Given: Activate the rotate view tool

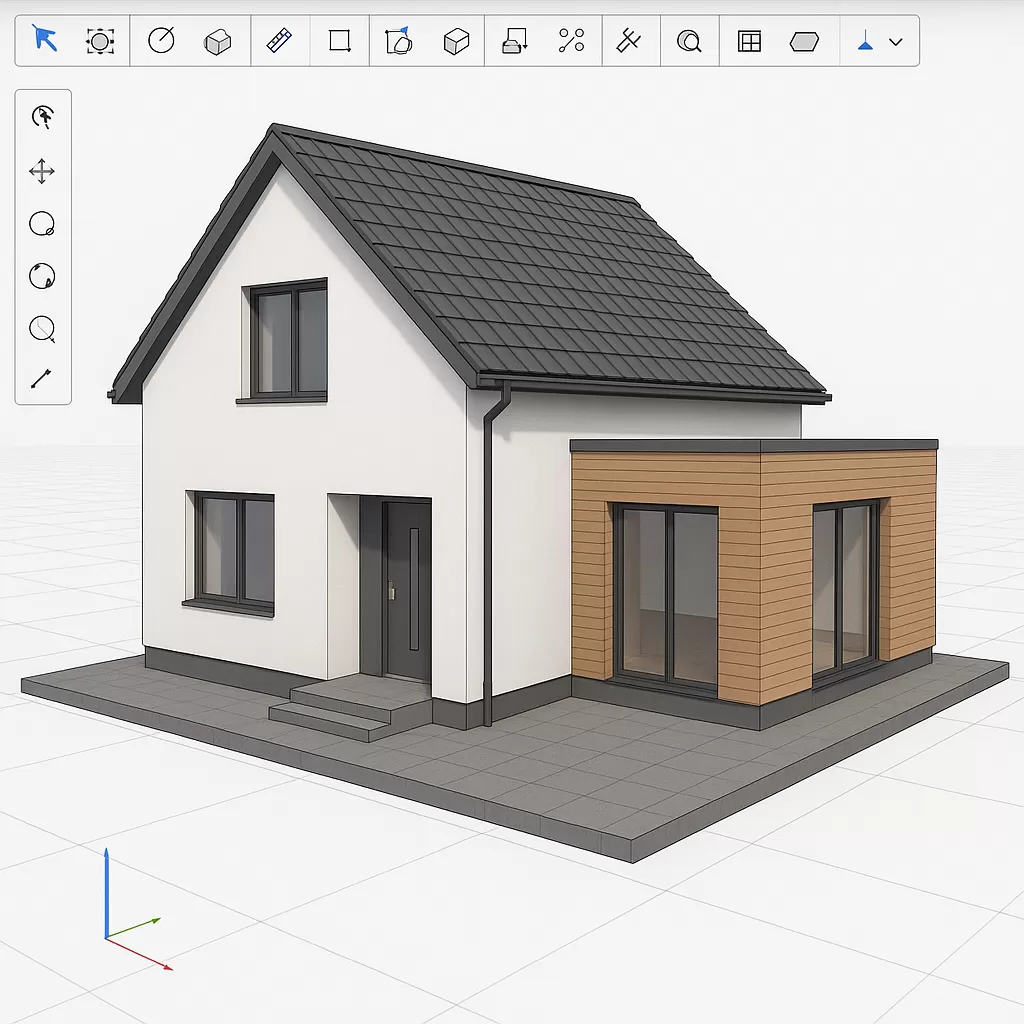Looking at the screenshot, I should [41, 277].
